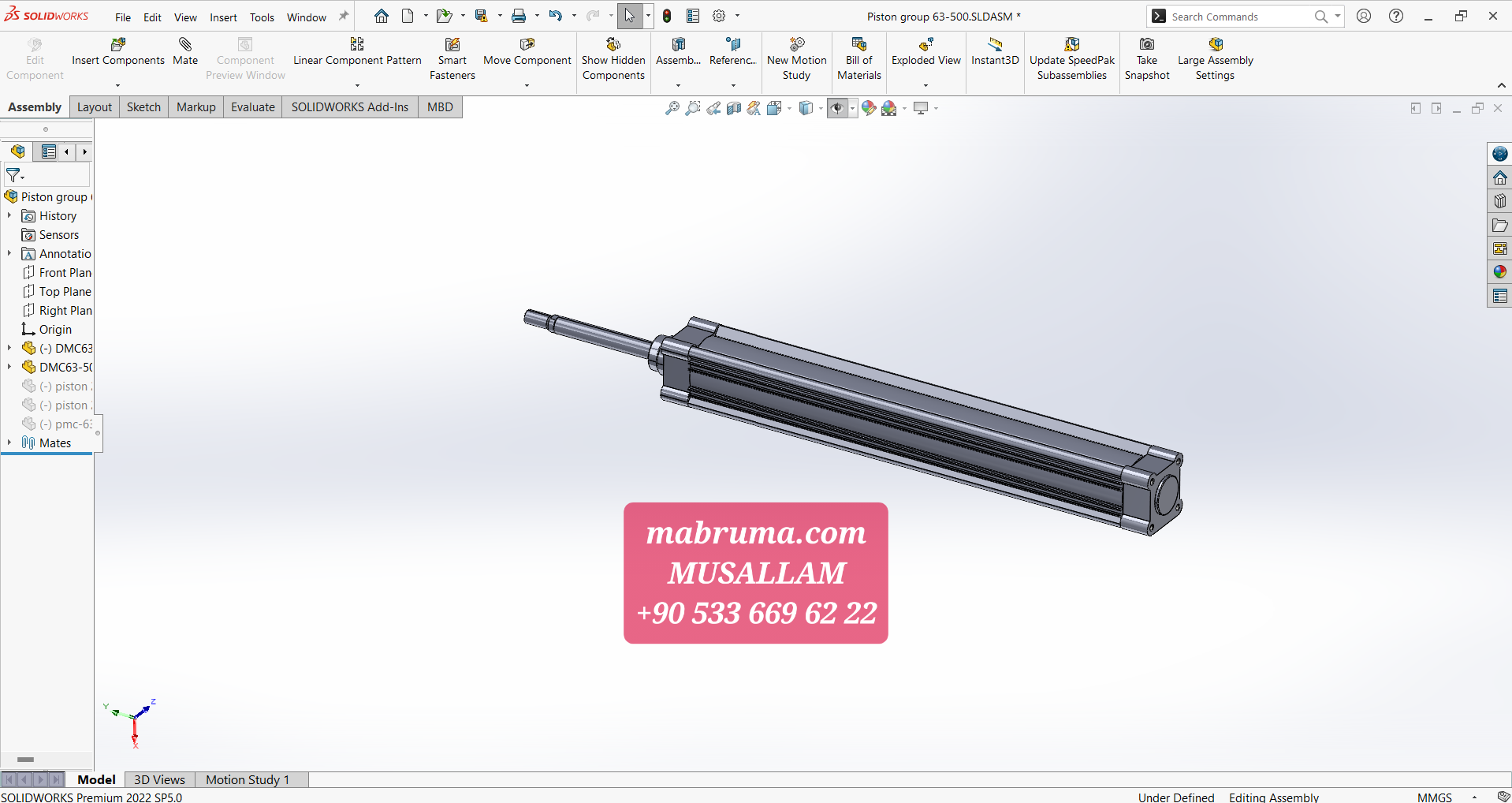Expand the DMC63-50 component node
This screenshot has height=803, width=1512.
point(9,367)
